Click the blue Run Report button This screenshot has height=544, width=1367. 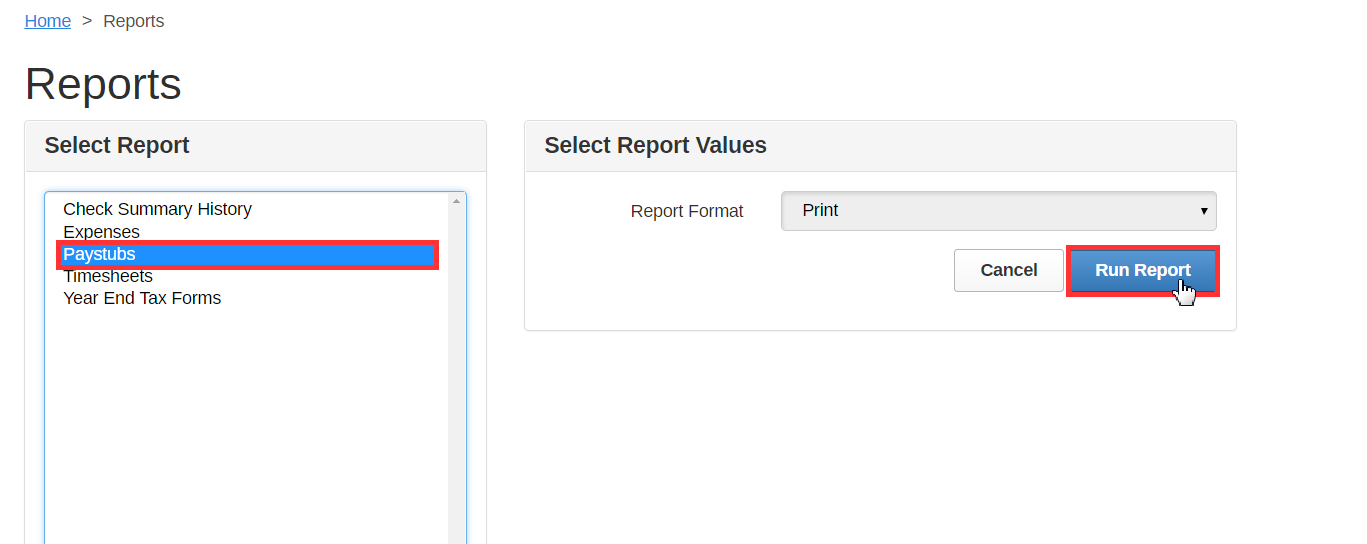(1142, 270)
